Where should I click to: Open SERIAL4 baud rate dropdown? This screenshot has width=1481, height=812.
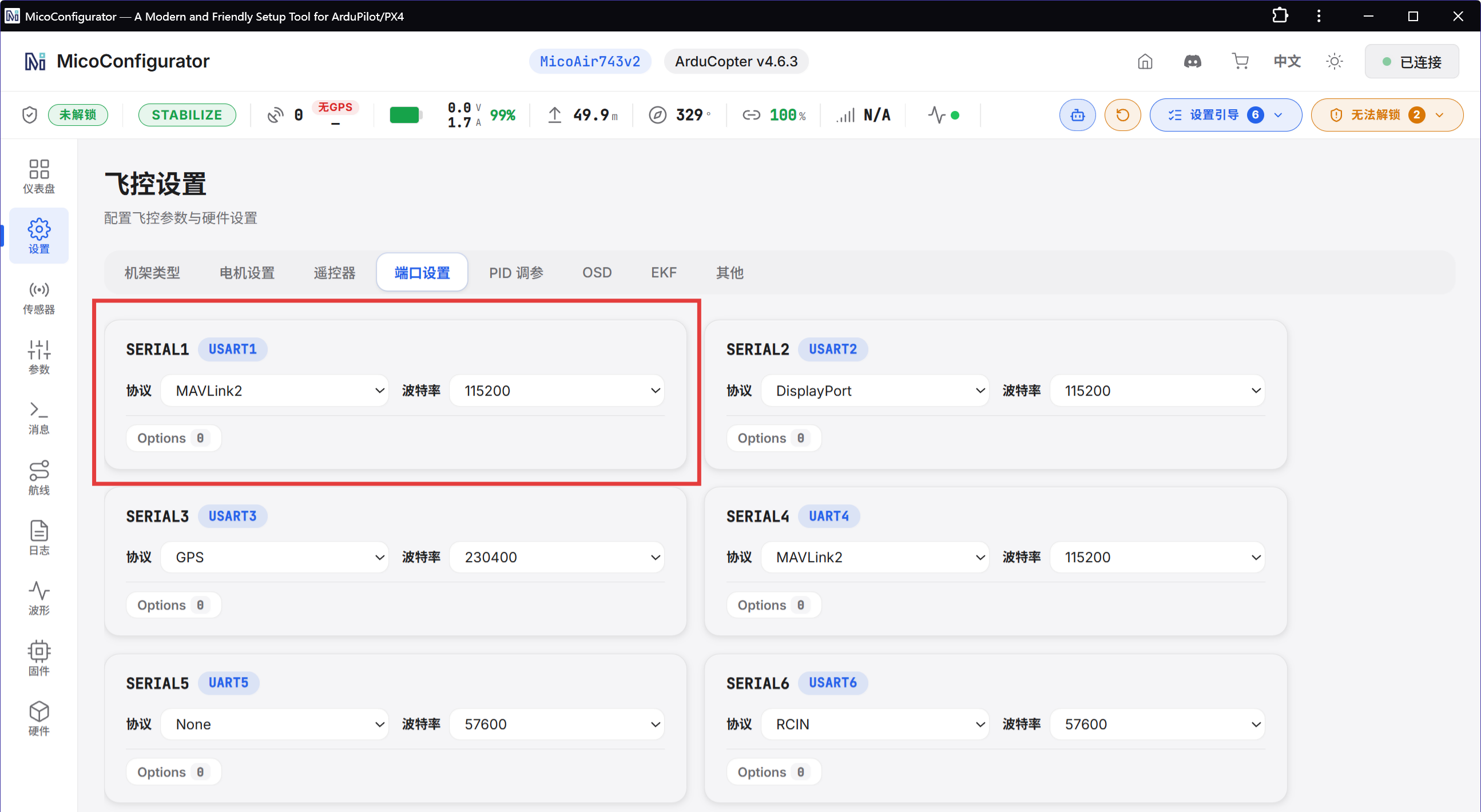(1157, 558)
